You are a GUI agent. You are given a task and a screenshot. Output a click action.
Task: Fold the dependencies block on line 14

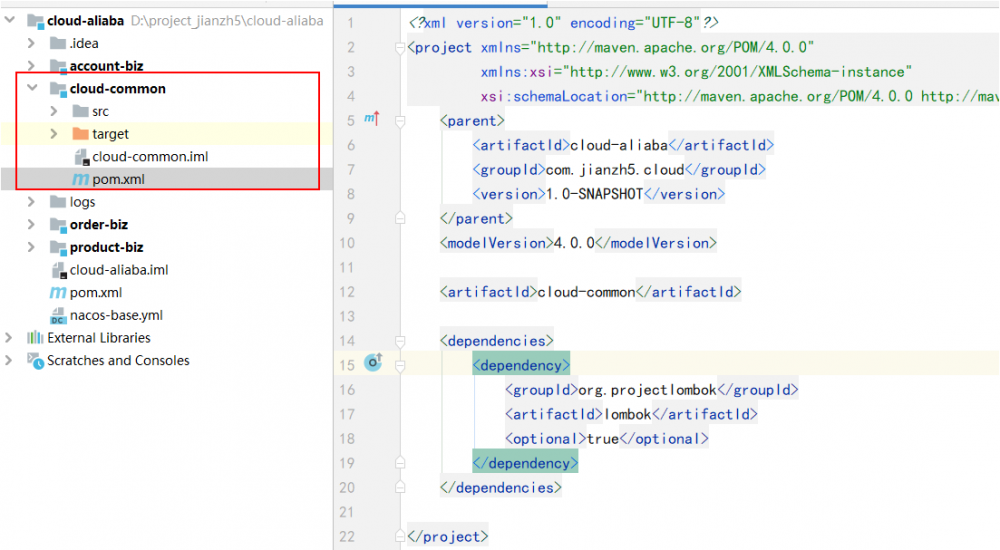point(399,341)
